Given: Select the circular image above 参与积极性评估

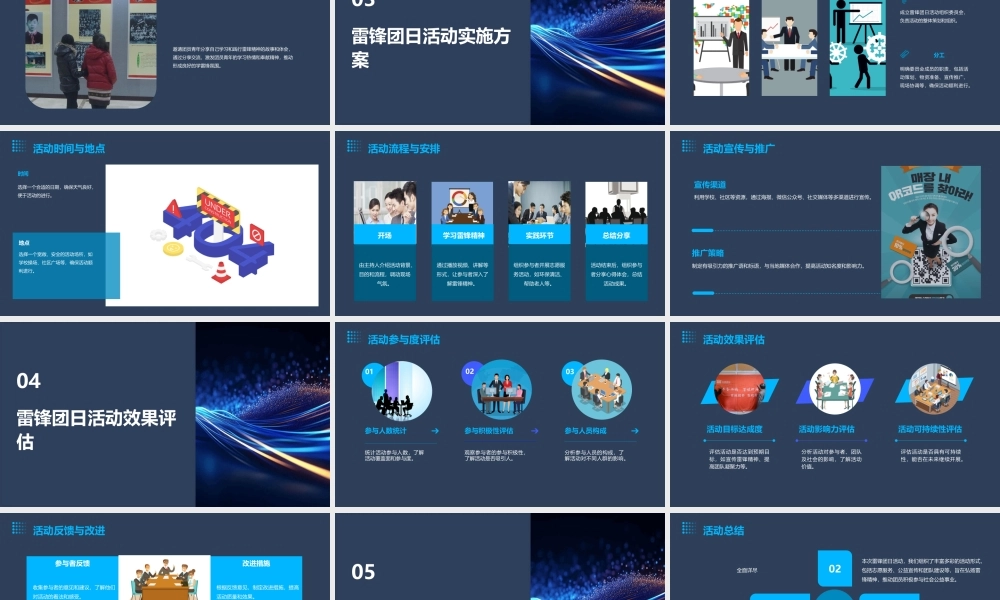Looking at the screenshot, I should pyautogui.click(x=501, y=390).
